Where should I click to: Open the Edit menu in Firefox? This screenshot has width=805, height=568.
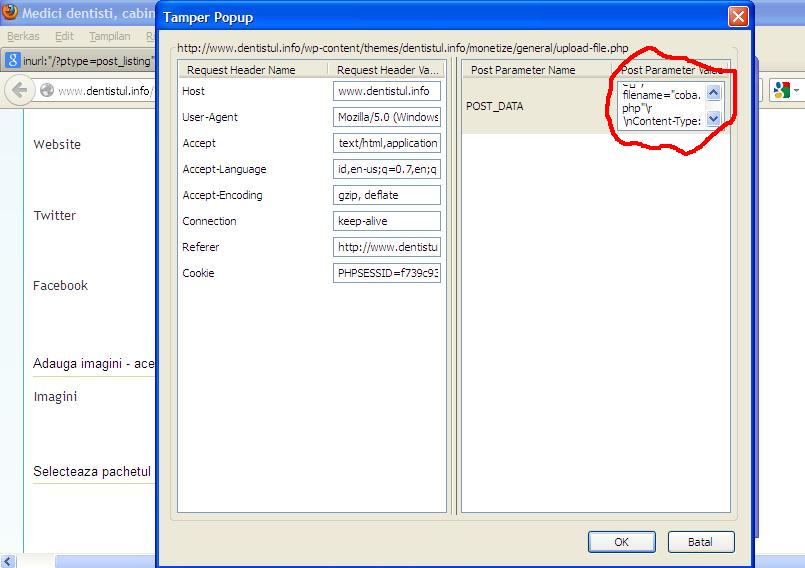coord(64,36)
